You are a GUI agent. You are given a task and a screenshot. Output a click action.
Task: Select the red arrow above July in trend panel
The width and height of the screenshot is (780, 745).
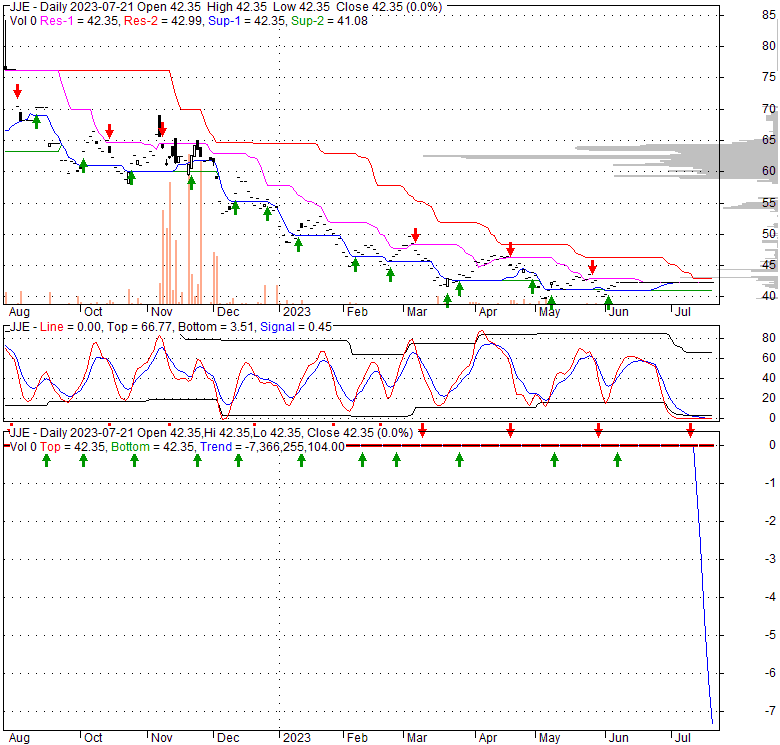[690, 430]
